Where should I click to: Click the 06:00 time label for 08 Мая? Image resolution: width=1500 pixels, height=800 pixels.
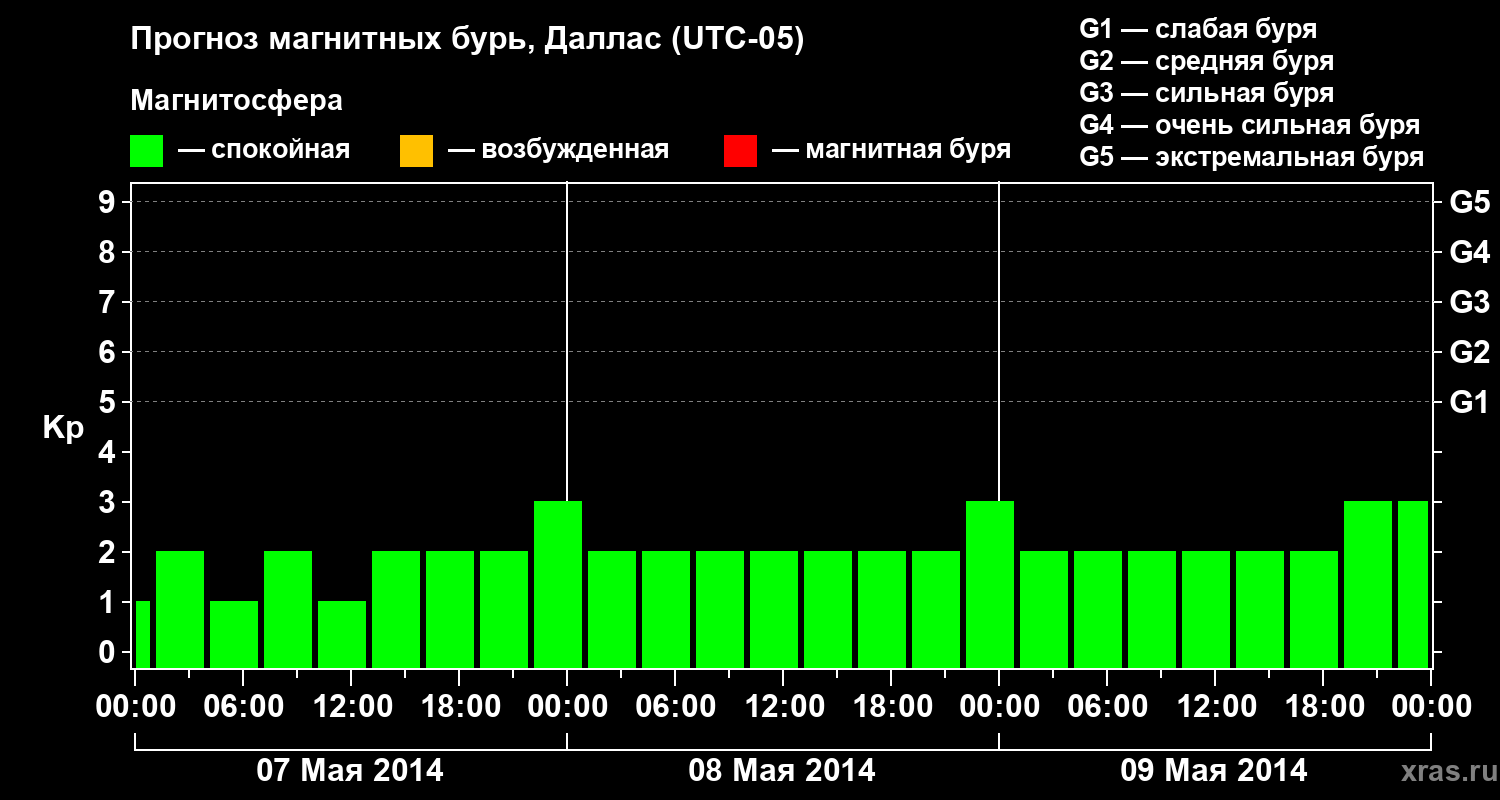coord(675,706)
